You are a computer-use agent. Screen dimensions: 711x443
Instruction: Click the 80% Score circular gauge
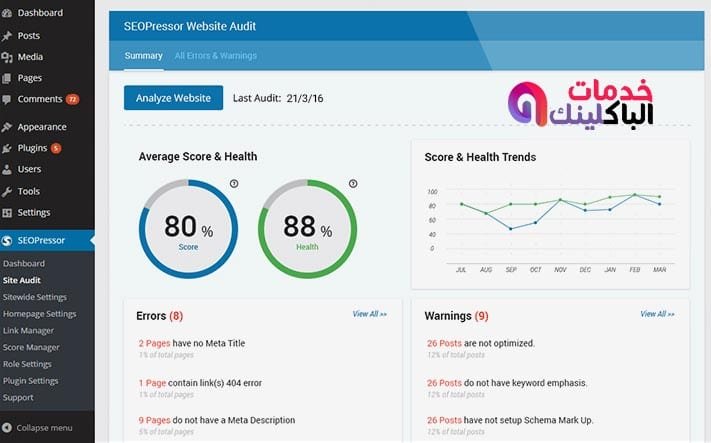click(x=187, y=230)
